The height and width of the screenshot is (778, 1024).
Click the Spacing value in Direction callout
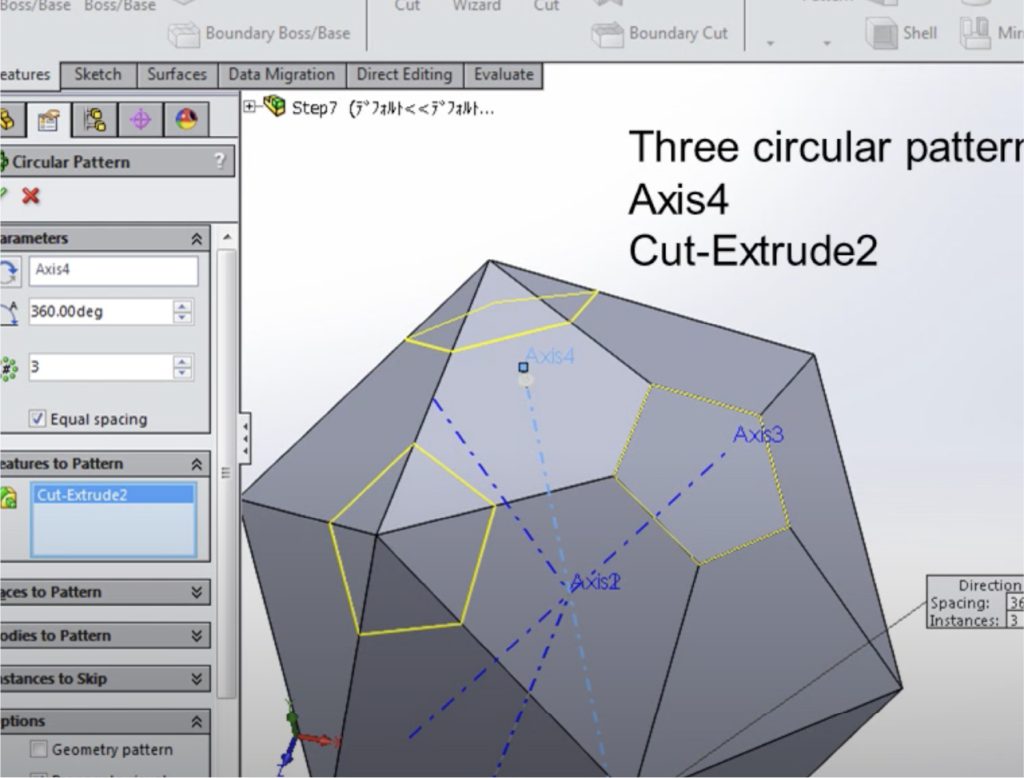tap(1016, 603)
